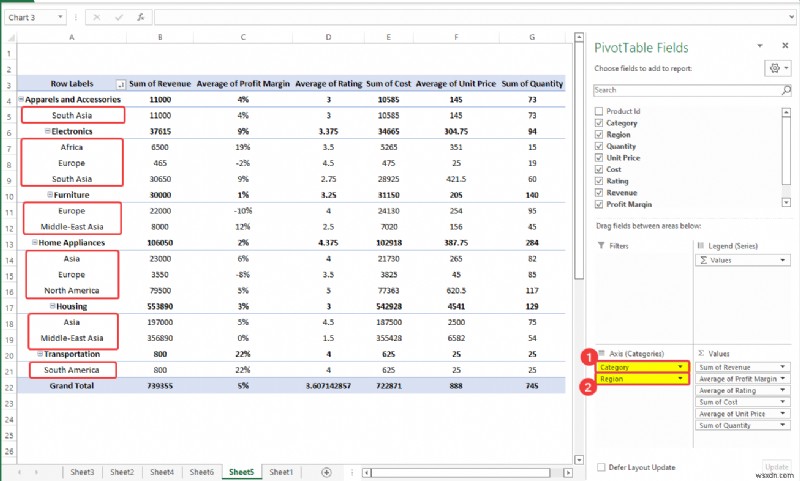
Task: Collapse the Home Appliances group
Action: pyautogui.click(x=35, y=242)
